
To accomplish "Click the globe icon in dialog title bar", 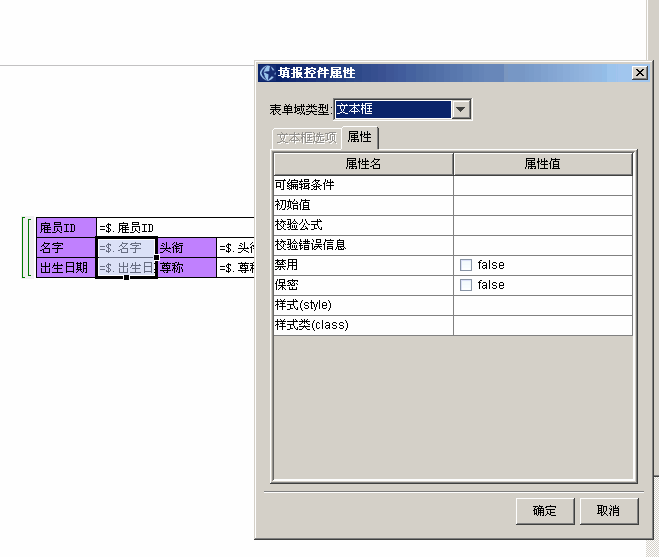I will (267, 73).
